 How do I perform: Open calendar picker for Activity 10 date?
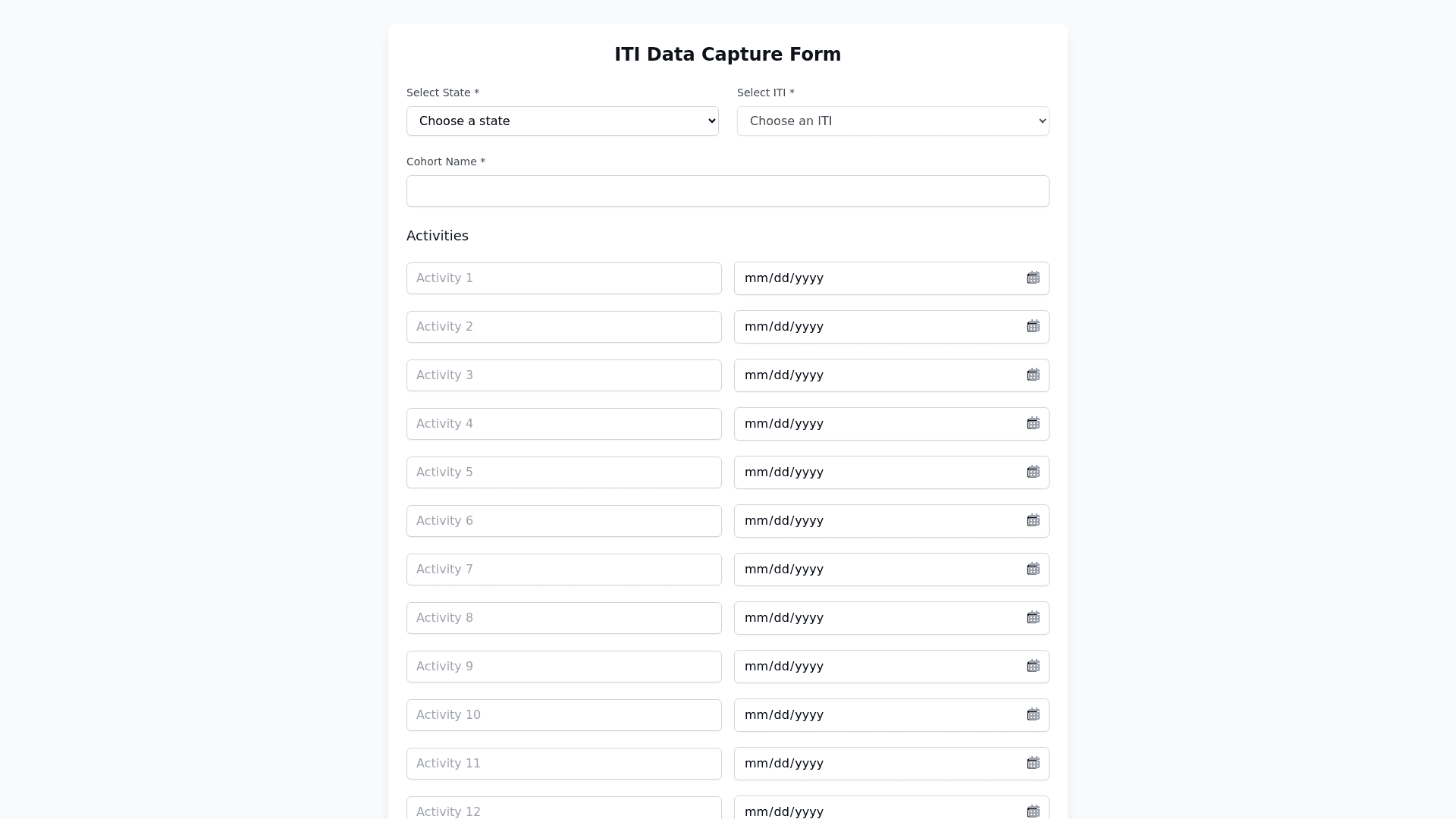coord(1033,715)
